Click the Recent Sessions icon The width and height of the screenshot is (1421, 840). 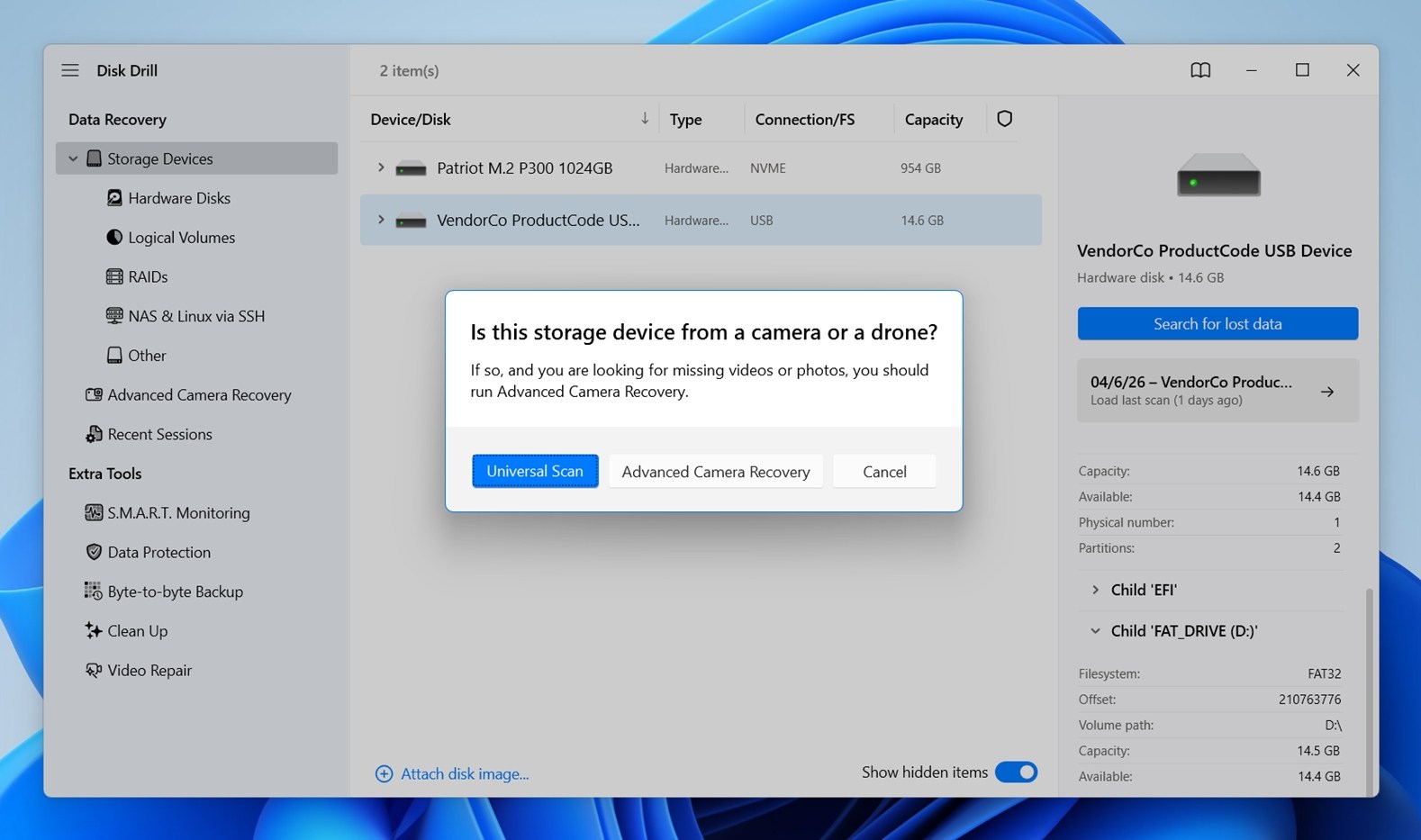click(x=94, y=434)
